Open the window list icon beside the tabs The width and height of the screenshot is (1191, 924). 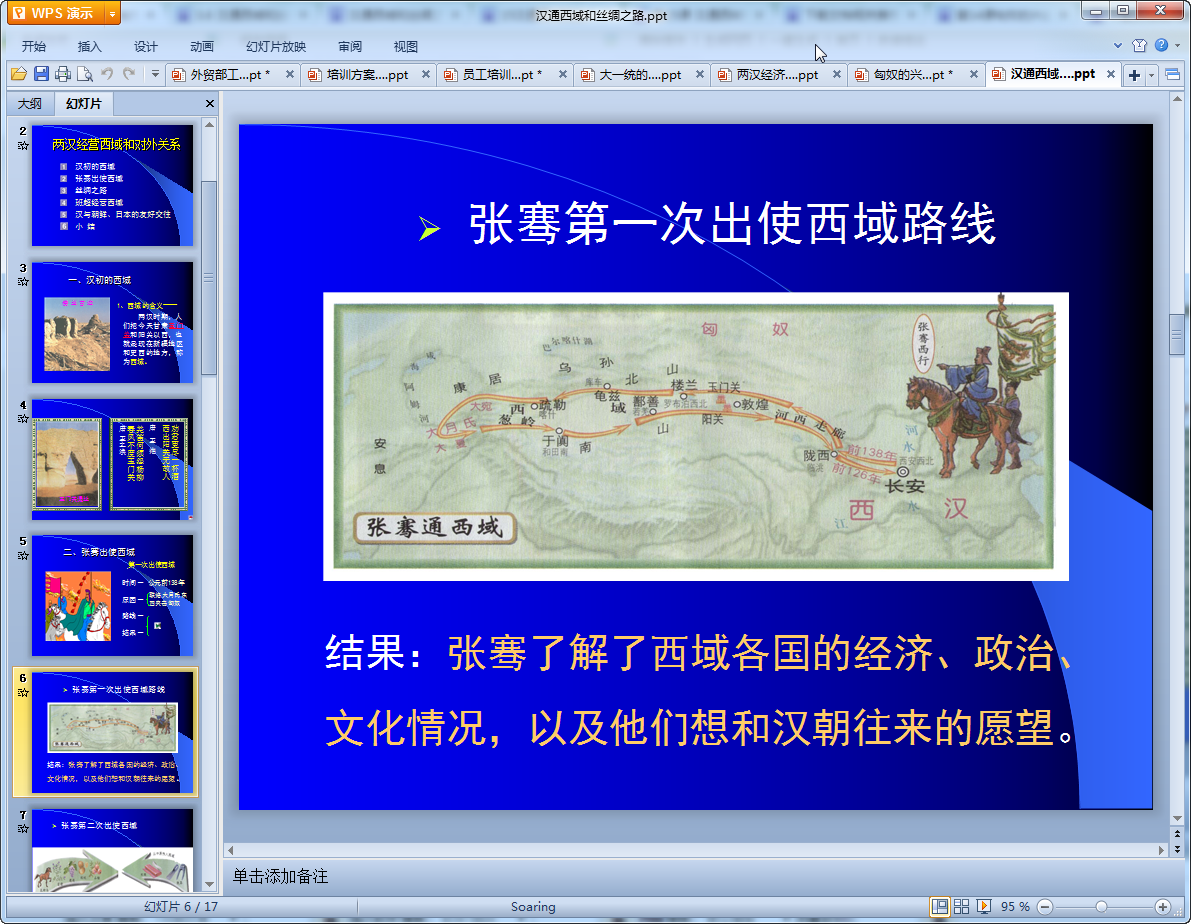(1172, 74)
